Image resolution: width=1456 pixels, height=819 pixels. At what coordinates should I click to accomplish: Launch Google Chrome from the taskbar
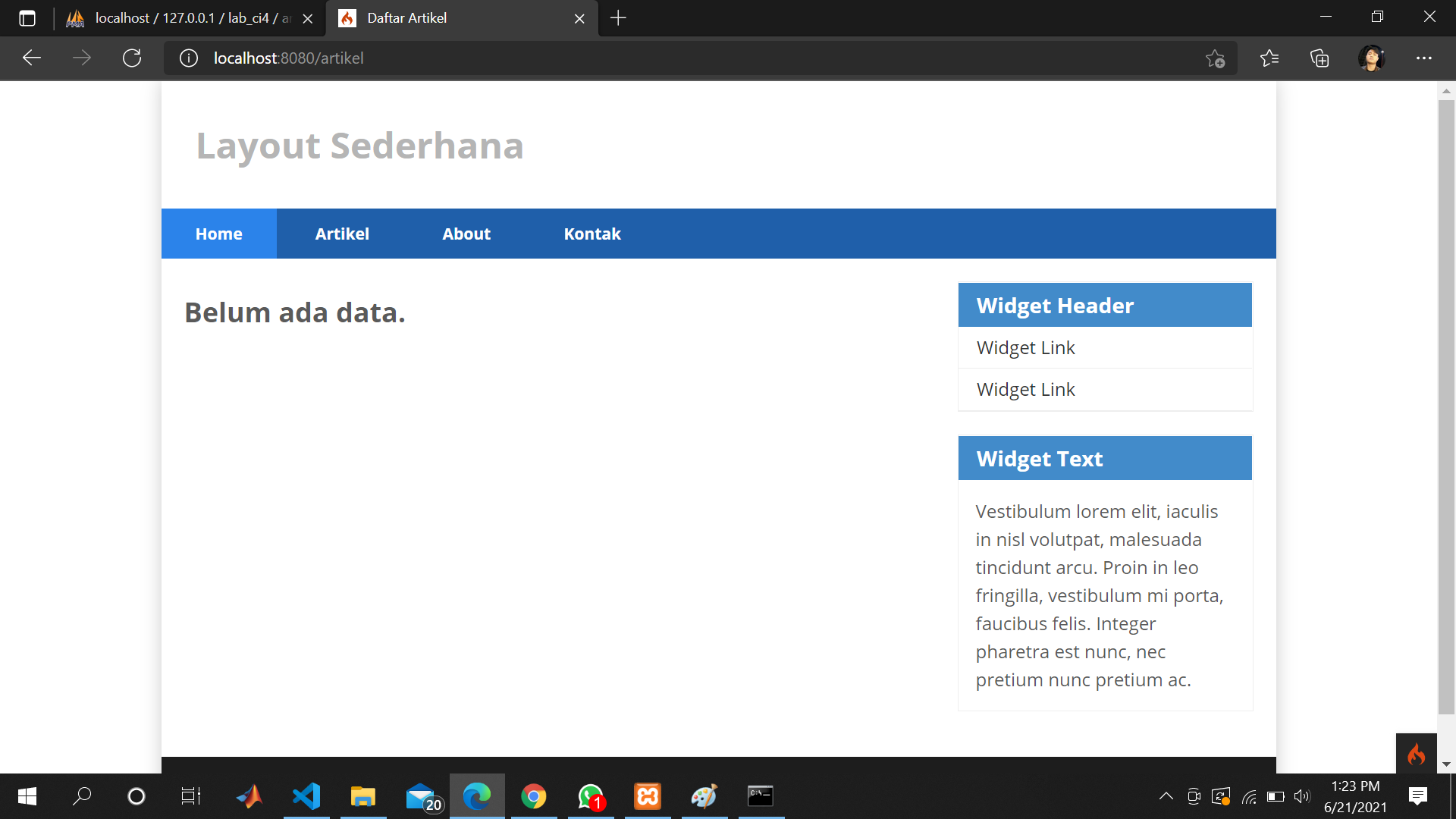[x=534, y=796]
